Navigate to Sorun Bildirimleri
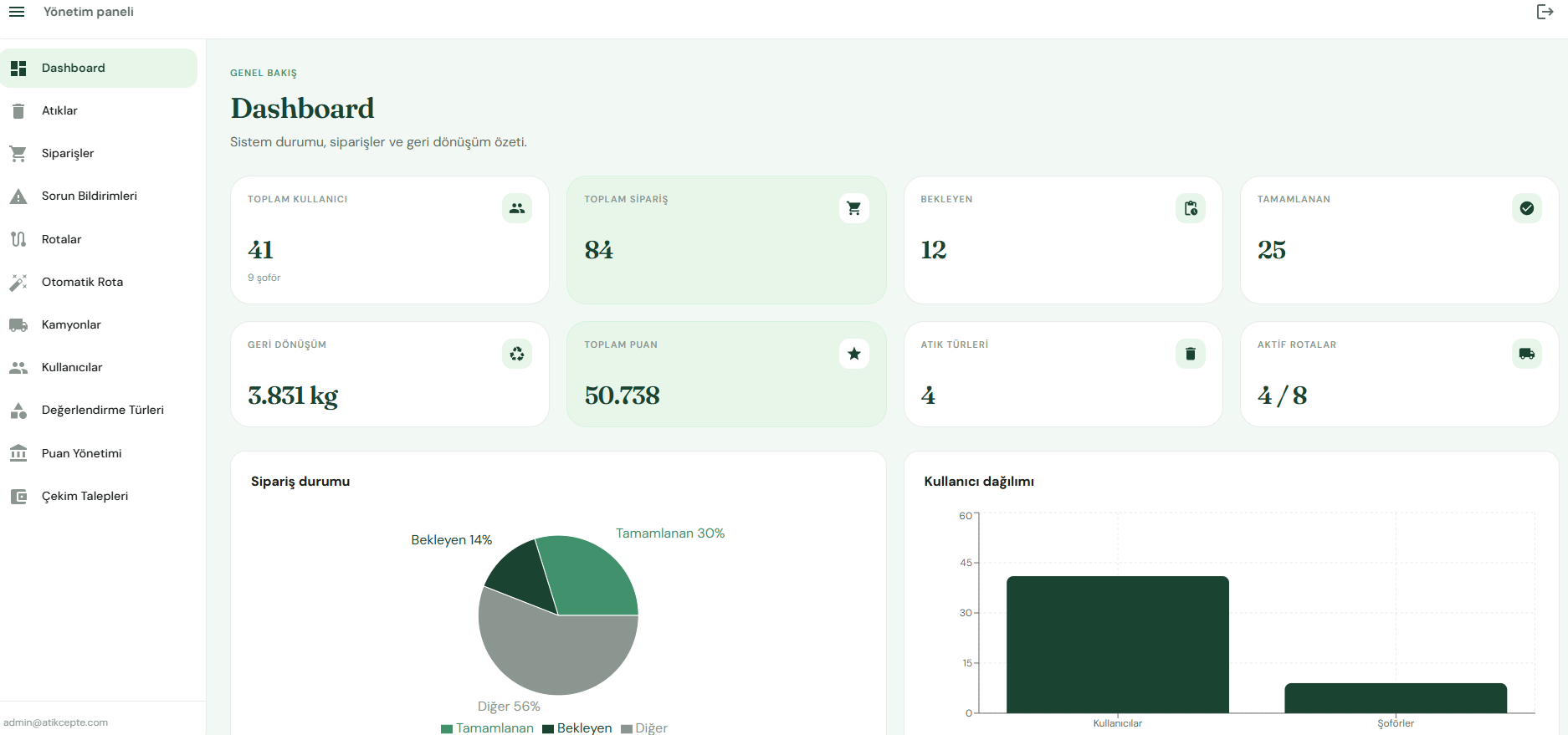This screenshot has width=1568, height=735. [x=99, y=197]
